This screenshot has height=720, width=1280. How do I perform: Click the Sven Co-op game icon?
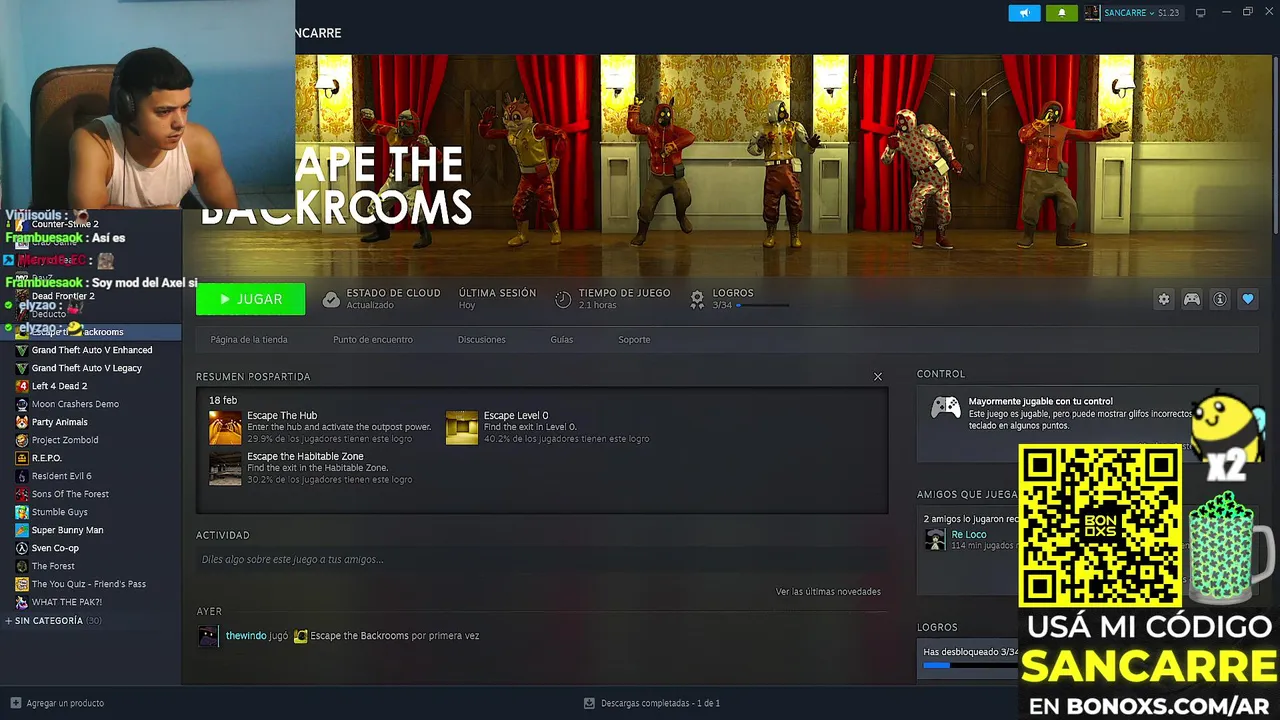tap(22, 548)
